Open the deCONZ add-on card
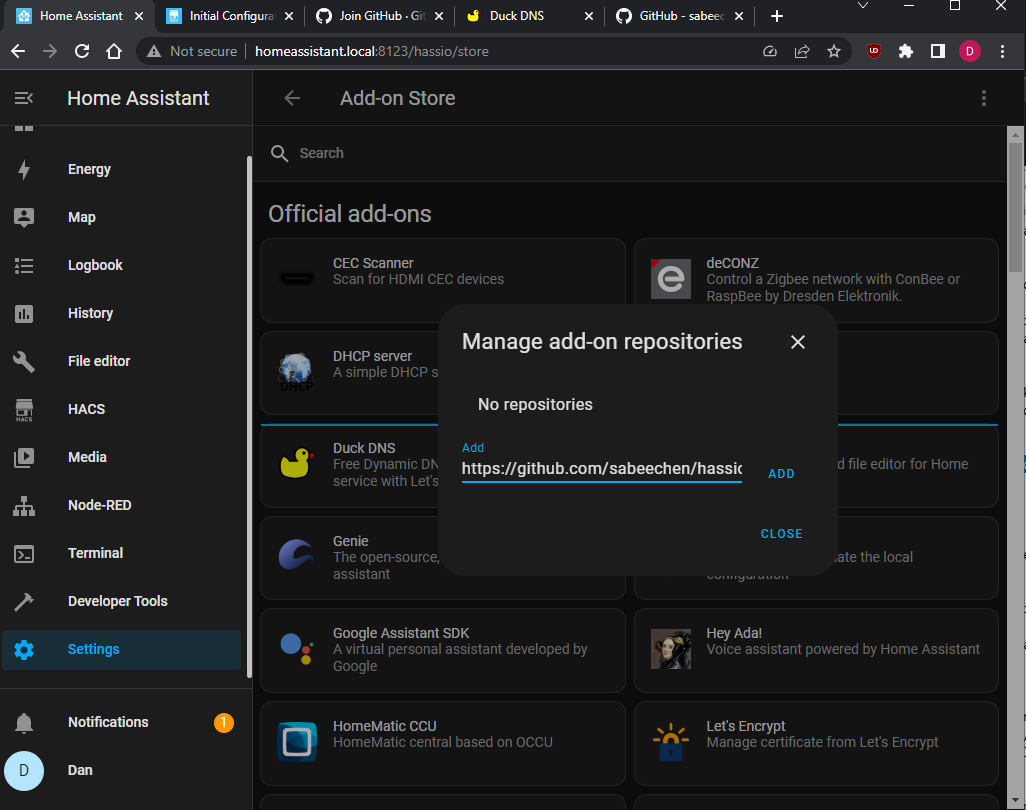The height and width of the screenshot is (810, 1026). coord(816,281)
